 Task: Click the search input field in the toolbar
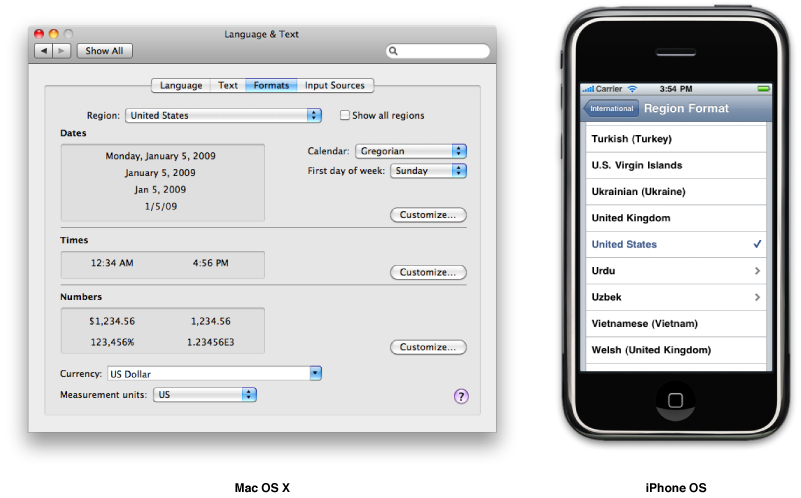tap(438, 51)
